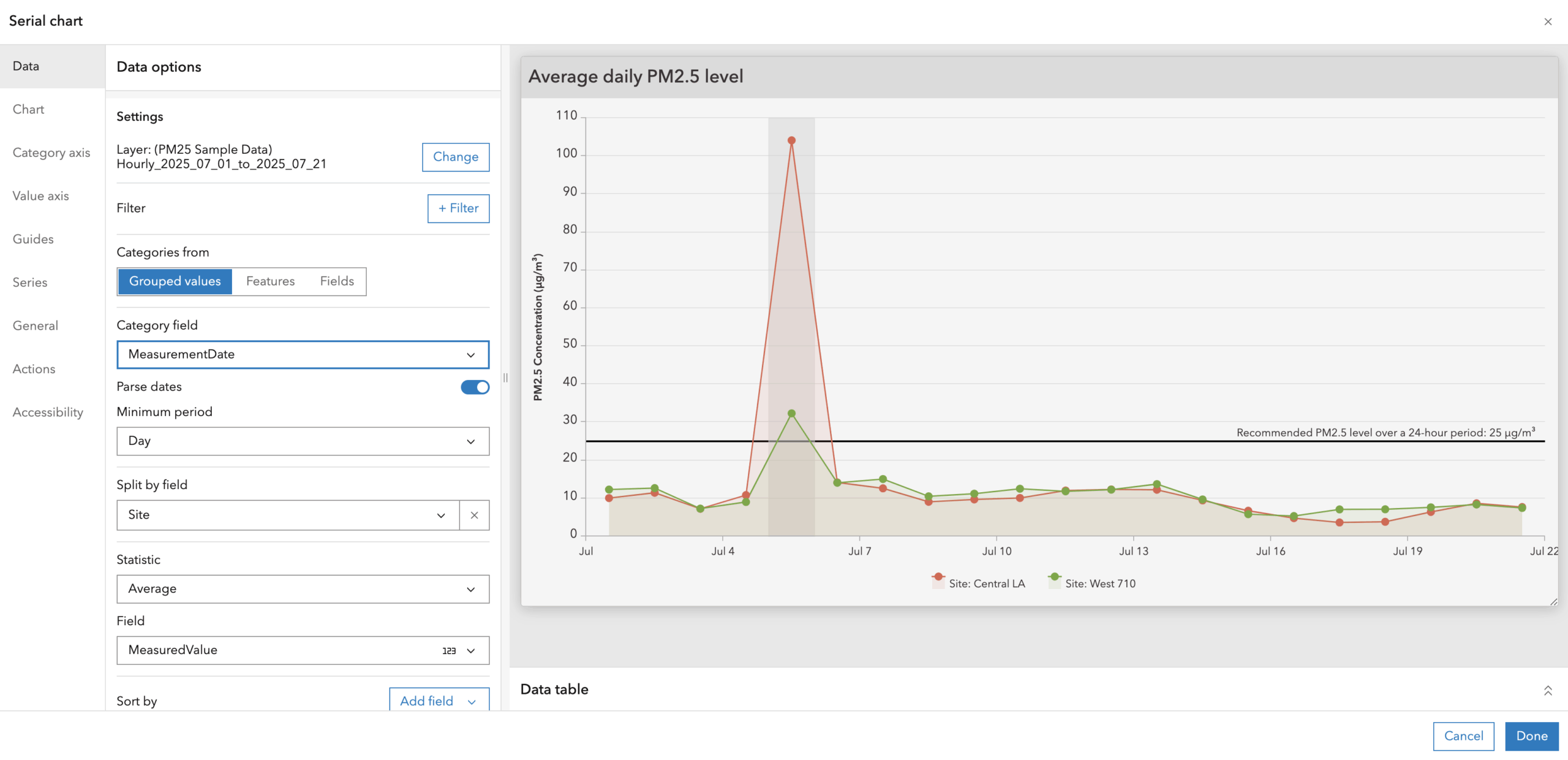Open the Value axis settings
This screenshot has height=760, width=1568.
coord(40,196)
